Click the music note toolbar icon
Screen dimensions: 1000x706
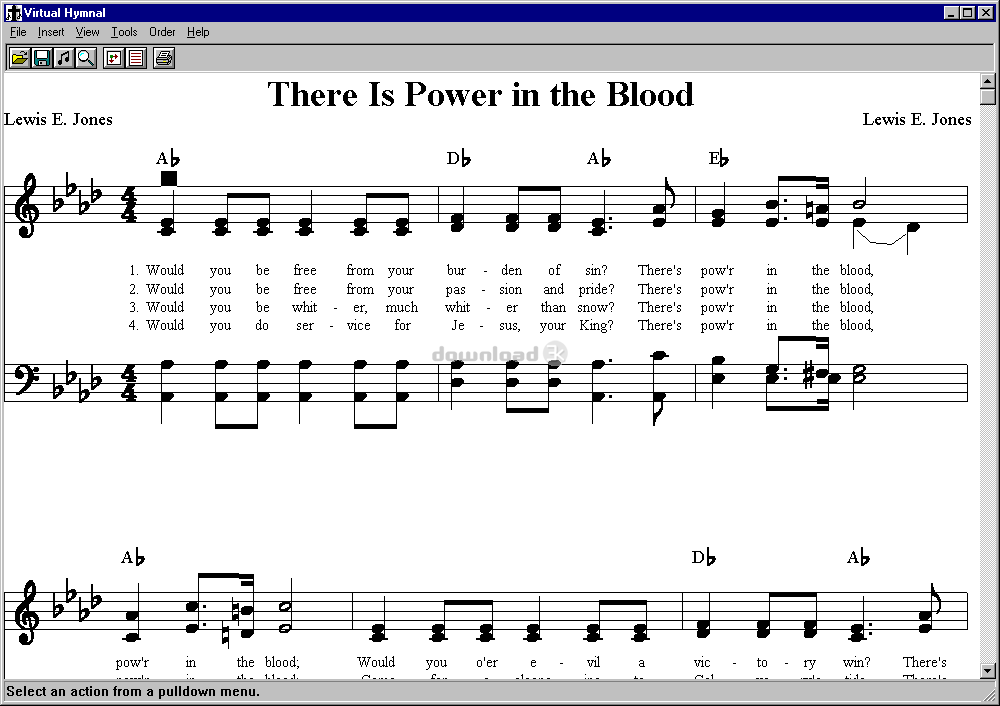pos(64,59)
